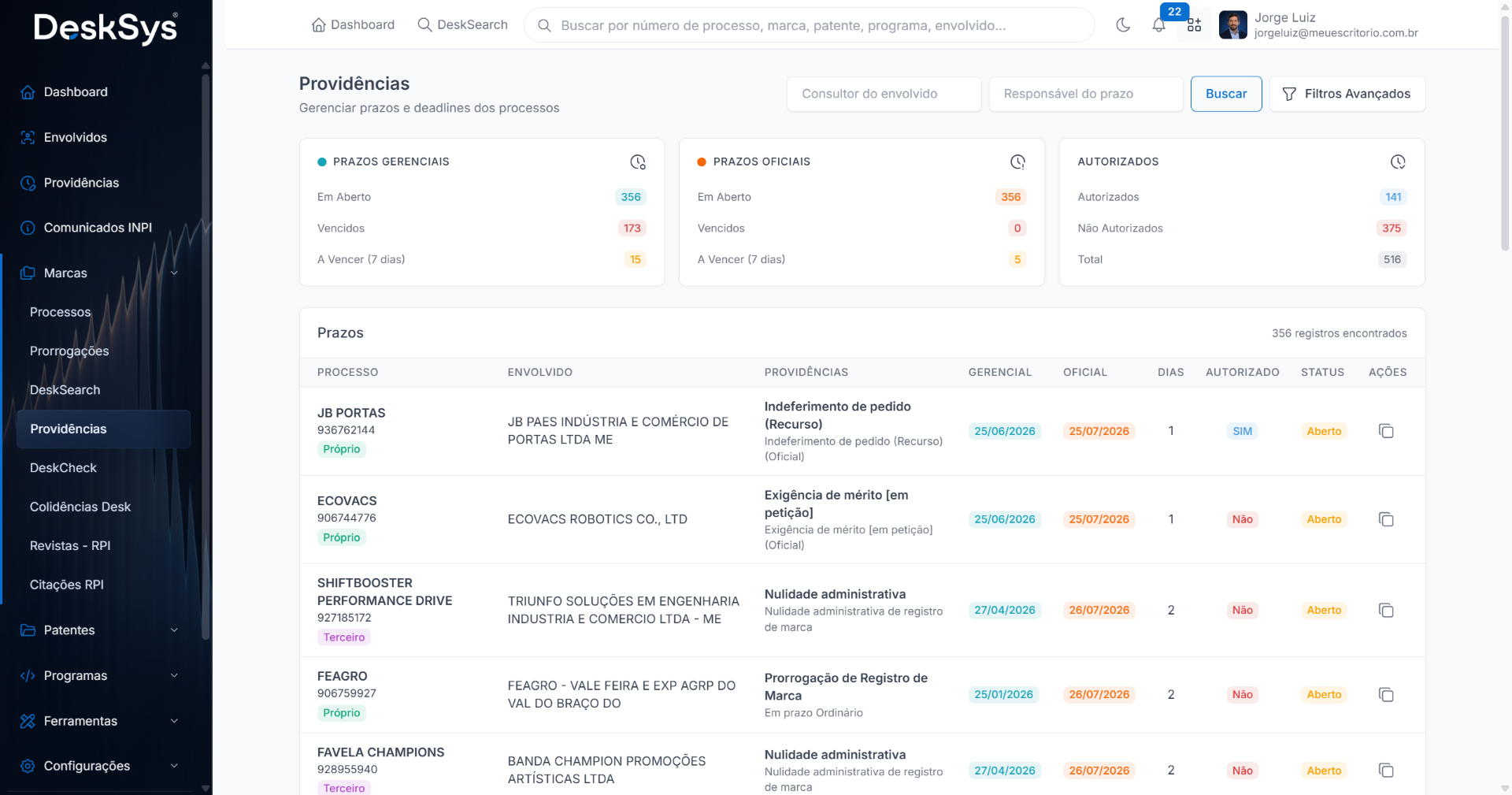Click the copy icon for FEAGRO row
1512x795 pixels.
click(1386, 694)
